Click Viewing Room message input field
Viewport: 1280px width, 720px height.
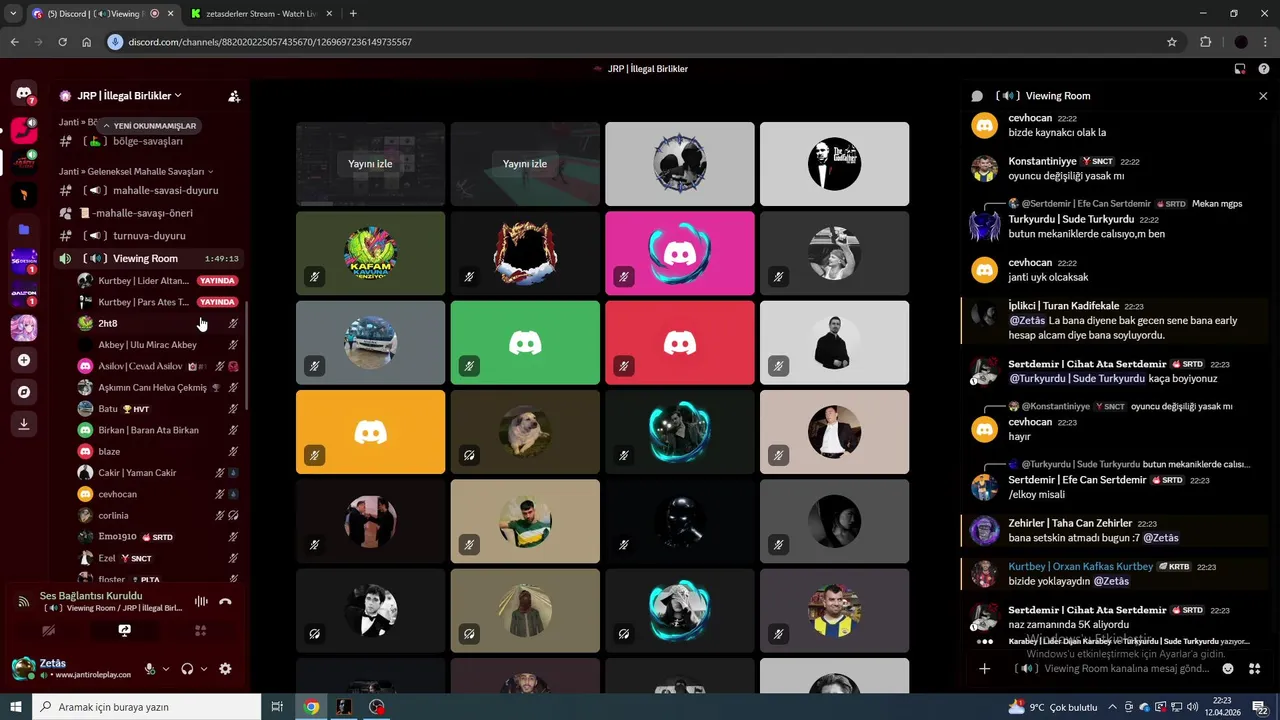[1110, 669]
